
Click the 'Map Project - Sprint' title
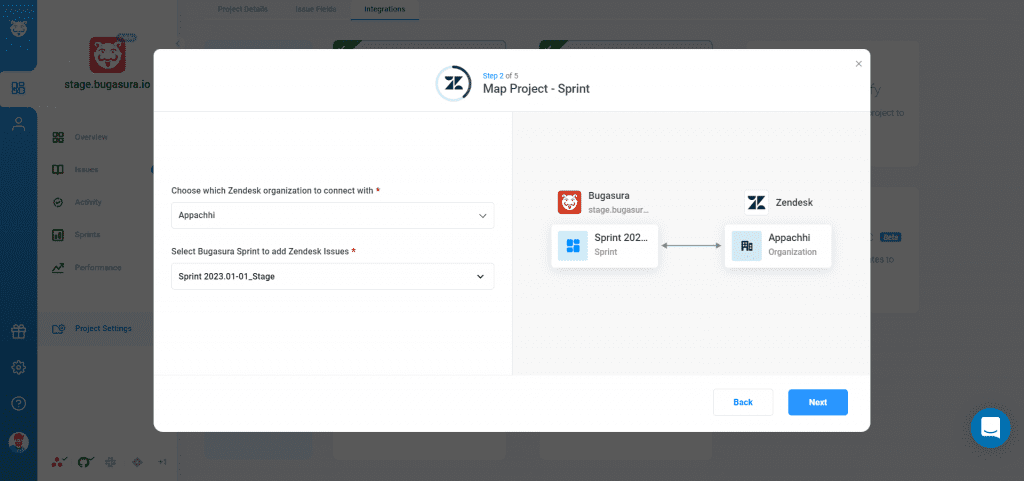point(536,88)
